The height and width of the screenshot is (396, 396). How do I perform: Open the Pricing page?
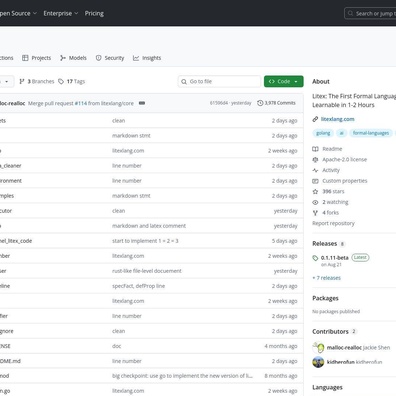click(x=94, y=13)
